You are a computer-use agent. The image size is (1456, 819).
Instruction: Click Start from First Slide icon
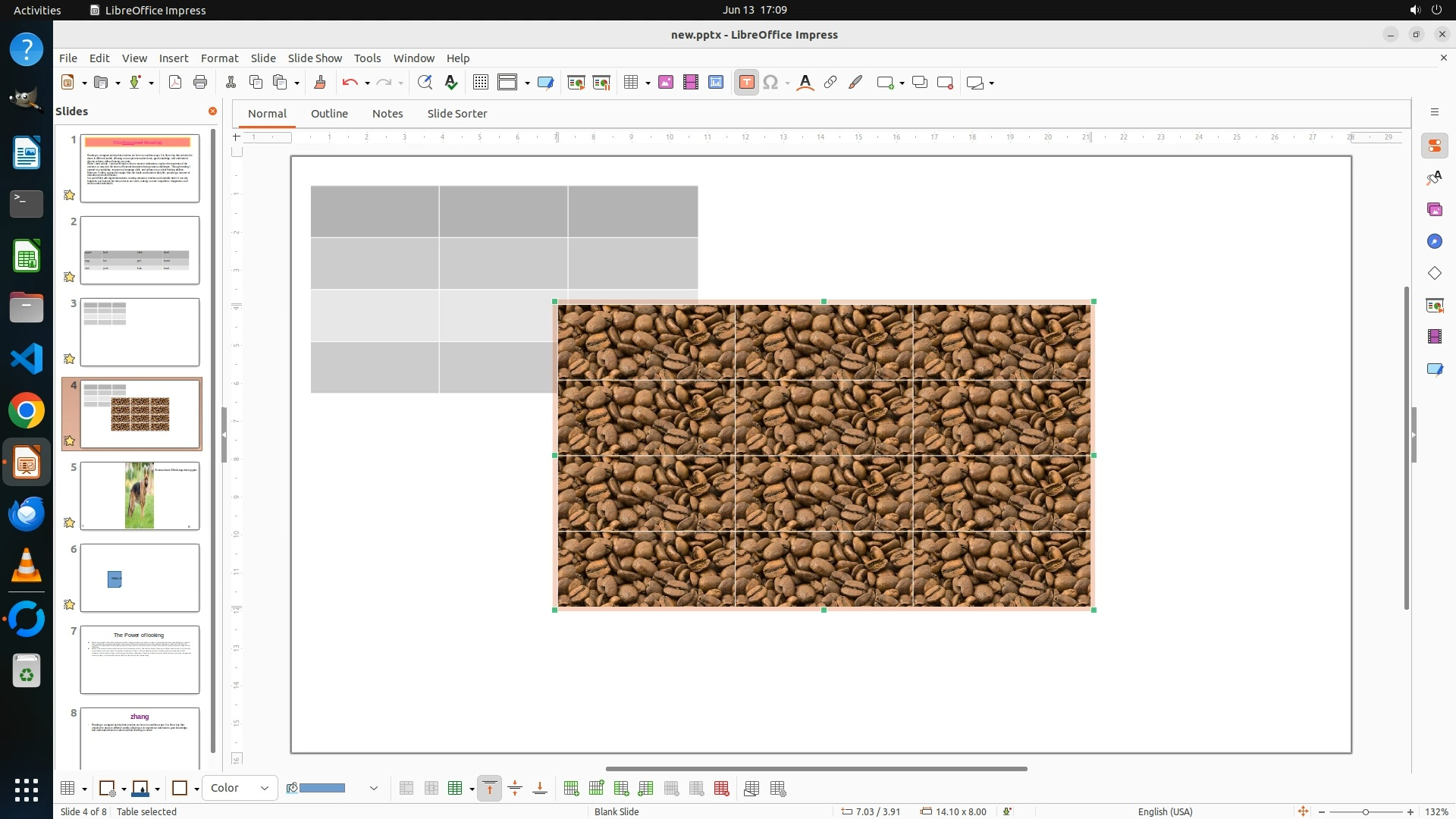576,83
